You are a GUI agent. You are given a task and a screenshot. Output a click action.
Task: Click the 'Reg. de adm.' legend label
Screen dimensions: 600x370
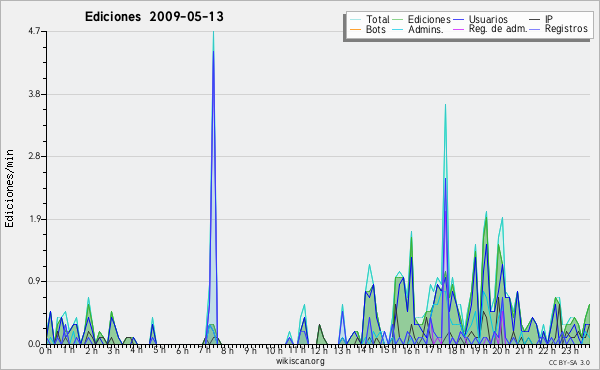[x=498, y=29]
